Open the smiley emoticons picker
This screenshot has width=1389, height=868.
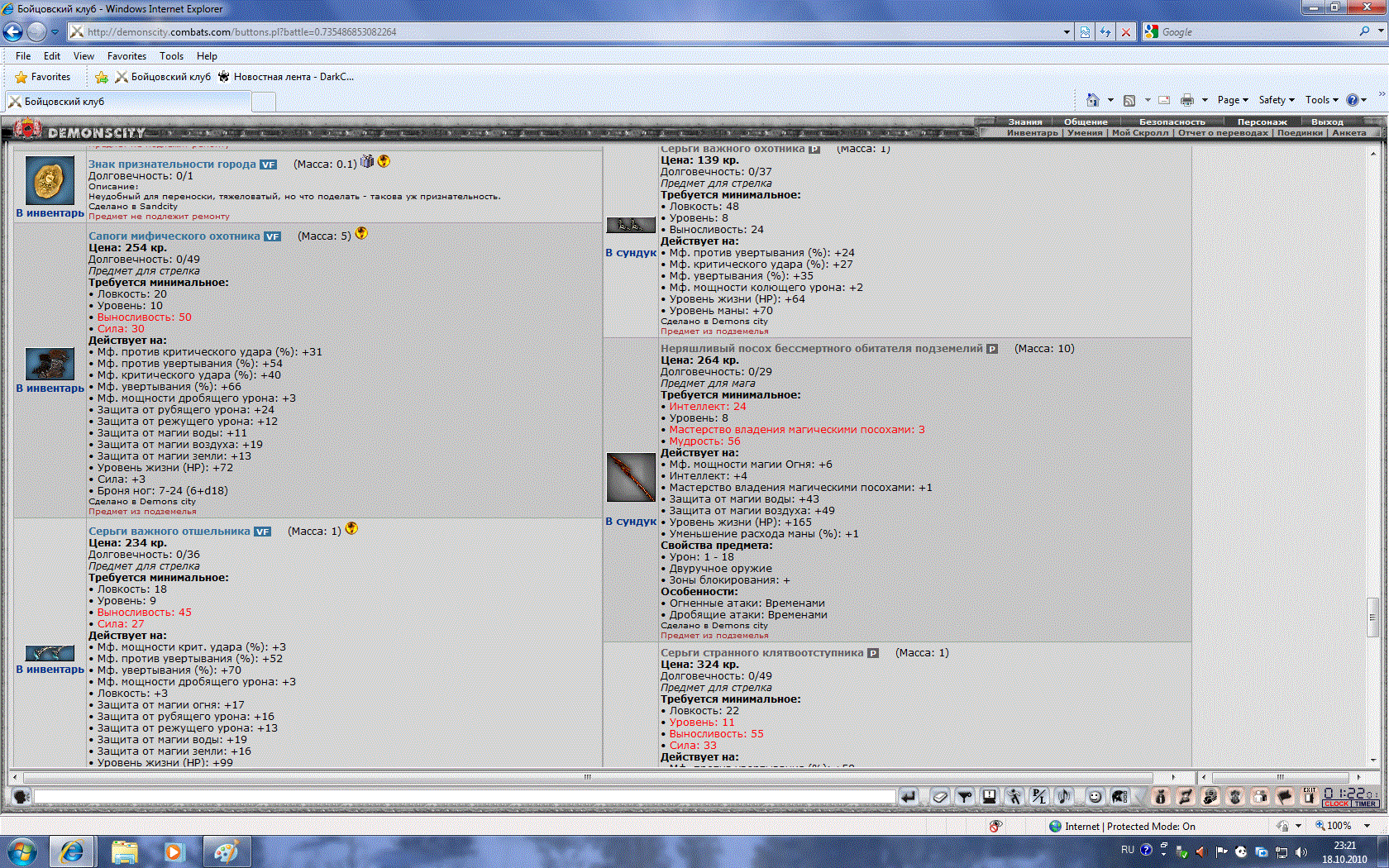[x=1095, y=796]
